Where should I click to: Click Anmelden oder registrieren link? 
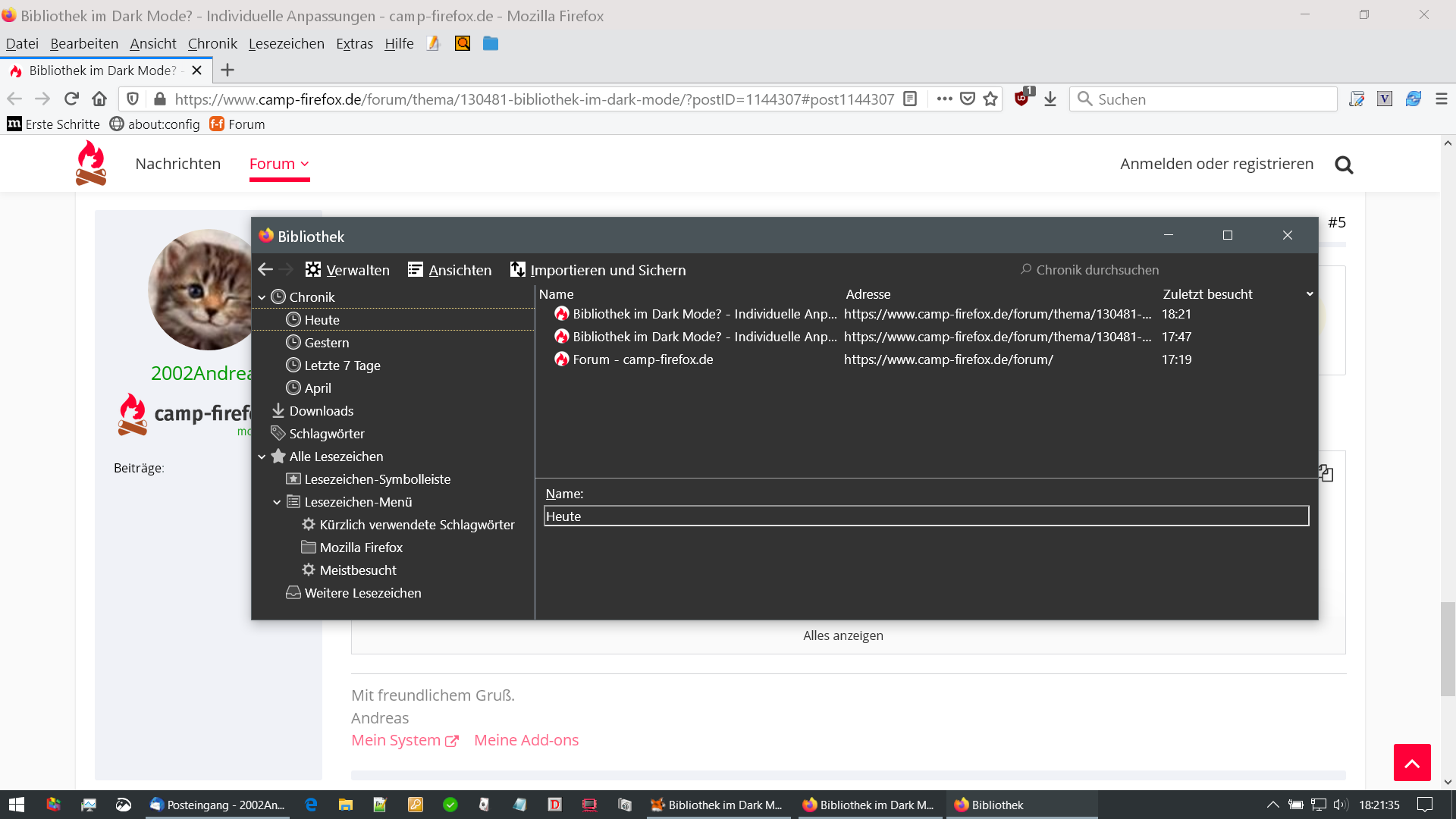(x=1216, y=164)
